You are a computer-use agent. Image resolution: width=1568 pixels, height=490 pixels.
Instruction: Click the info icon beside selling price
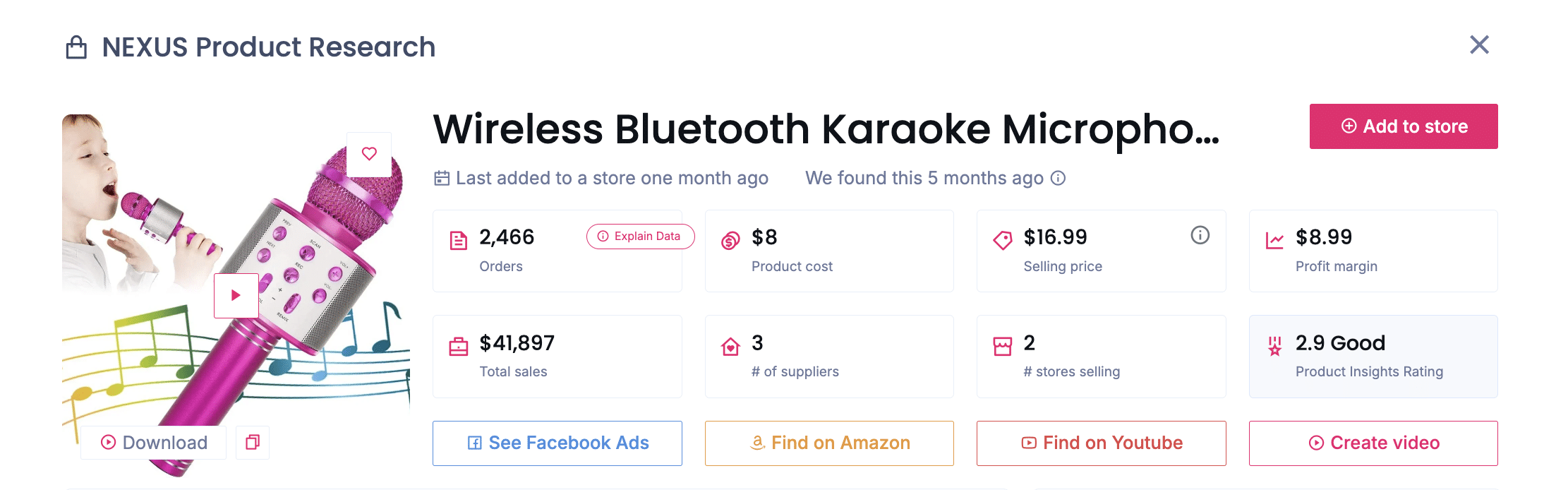[1200, 235]
